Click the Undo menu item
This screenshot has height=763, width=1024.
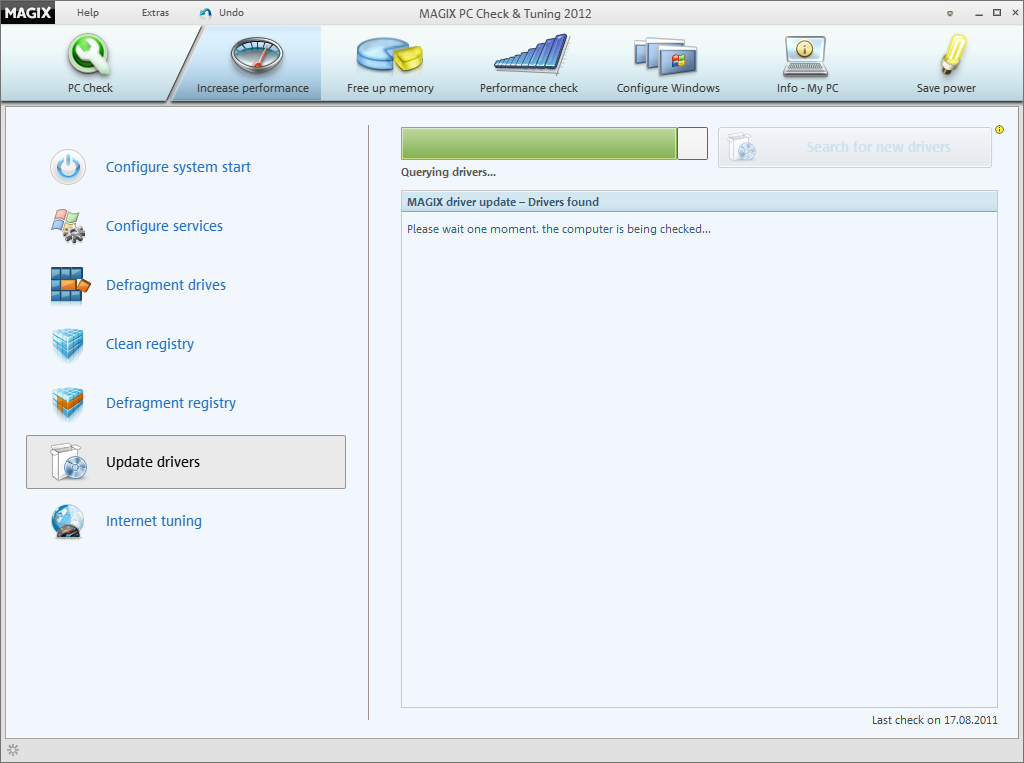pos(231,12)
